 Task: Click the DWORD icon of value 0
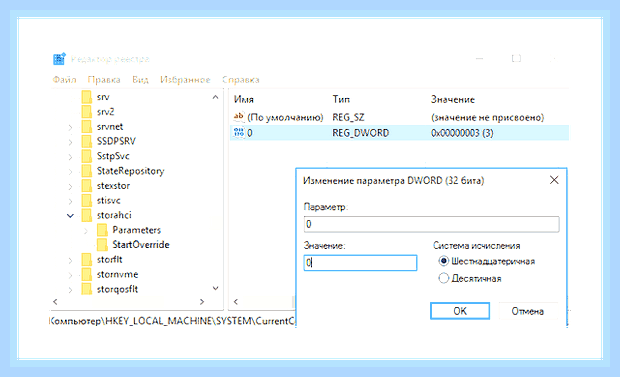pyautogui.click(x=238, y=133)
